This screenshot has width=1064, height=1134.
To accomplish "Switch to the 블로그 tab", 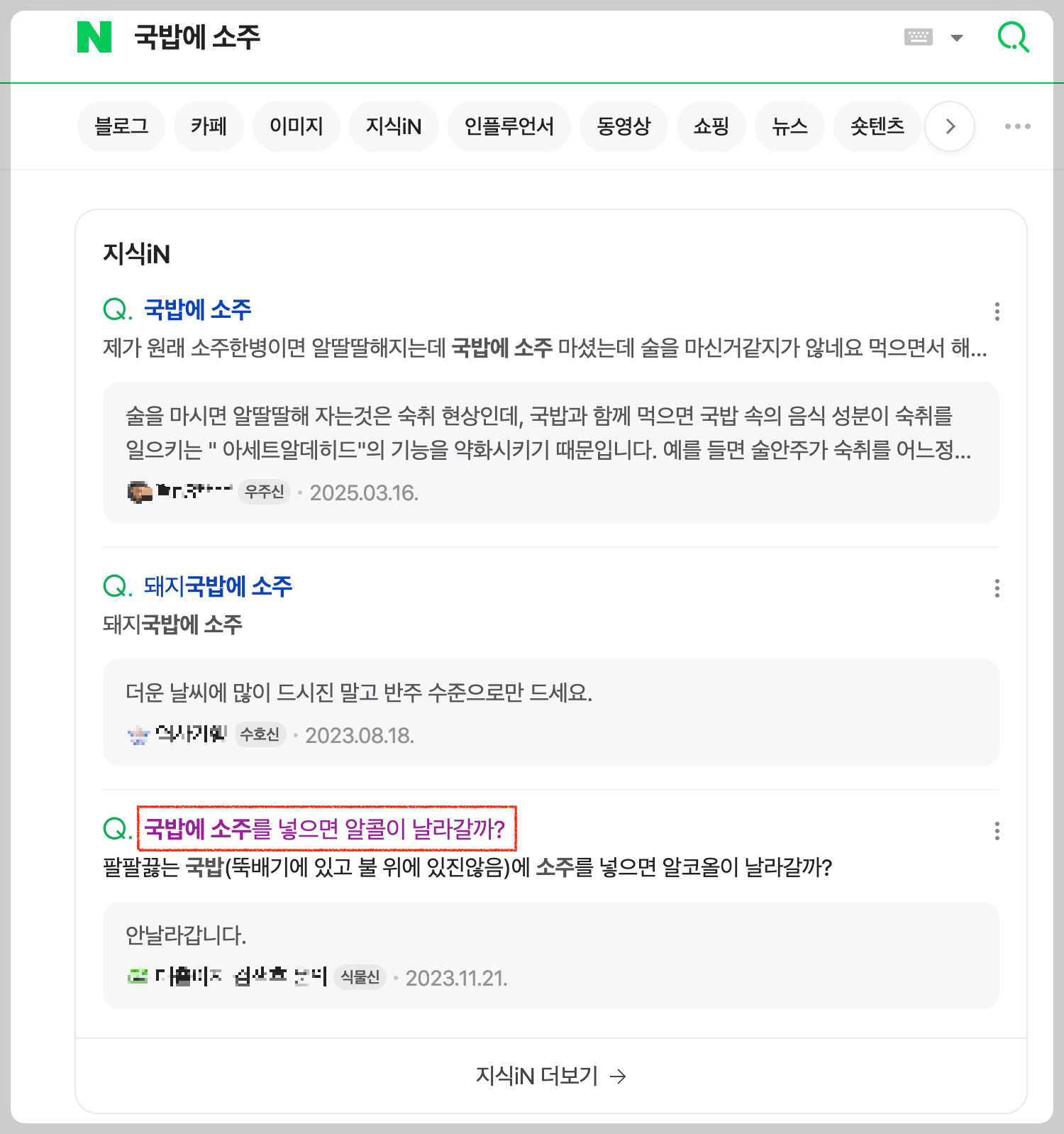I will 121,126.
